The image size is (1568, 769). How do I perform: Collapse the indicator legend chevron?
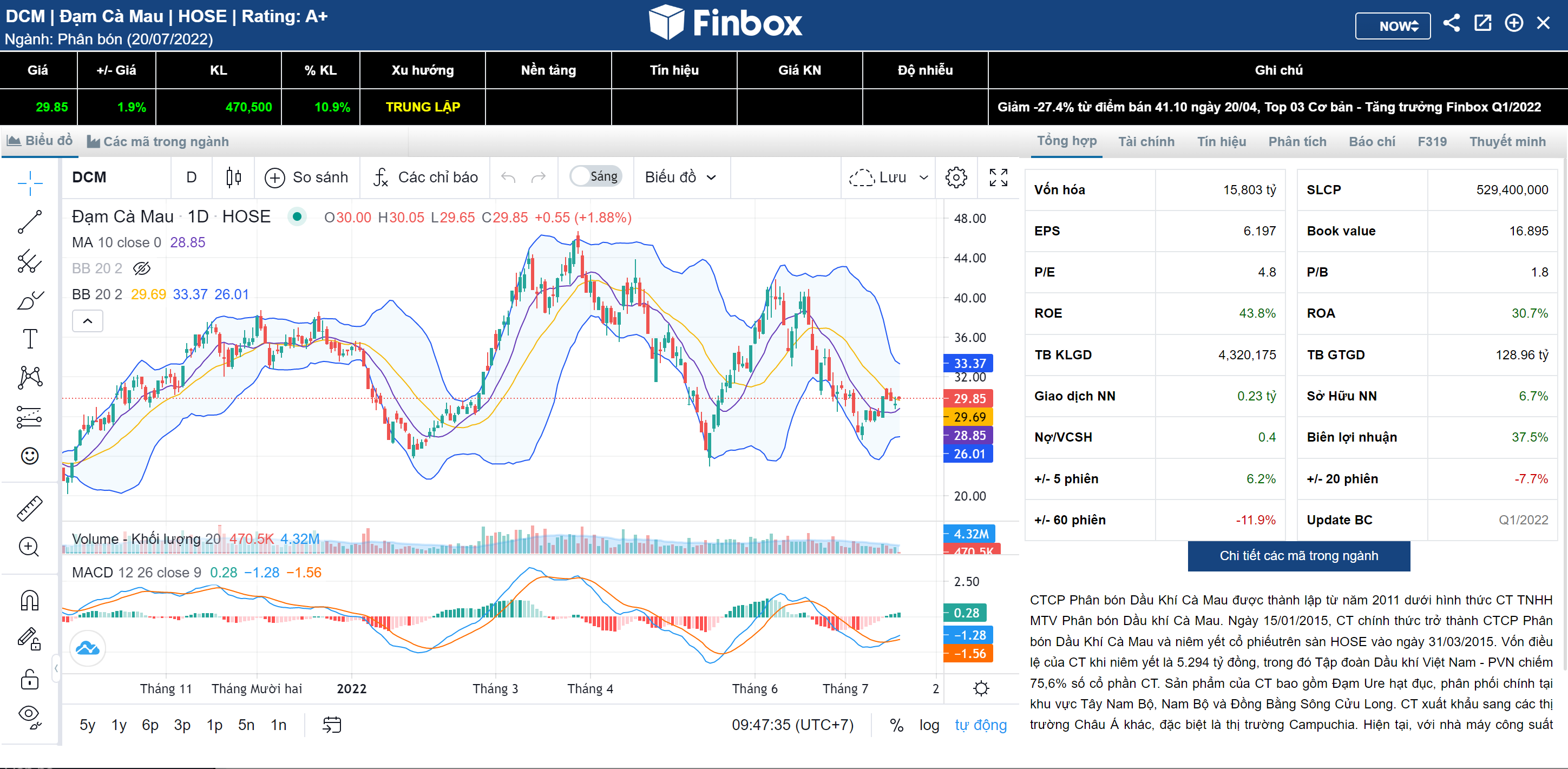[x=88, y=320]
